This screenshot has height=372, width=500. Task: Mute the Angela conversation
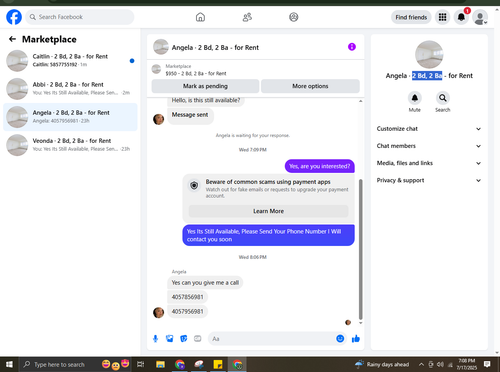click(x=415, y=98)
